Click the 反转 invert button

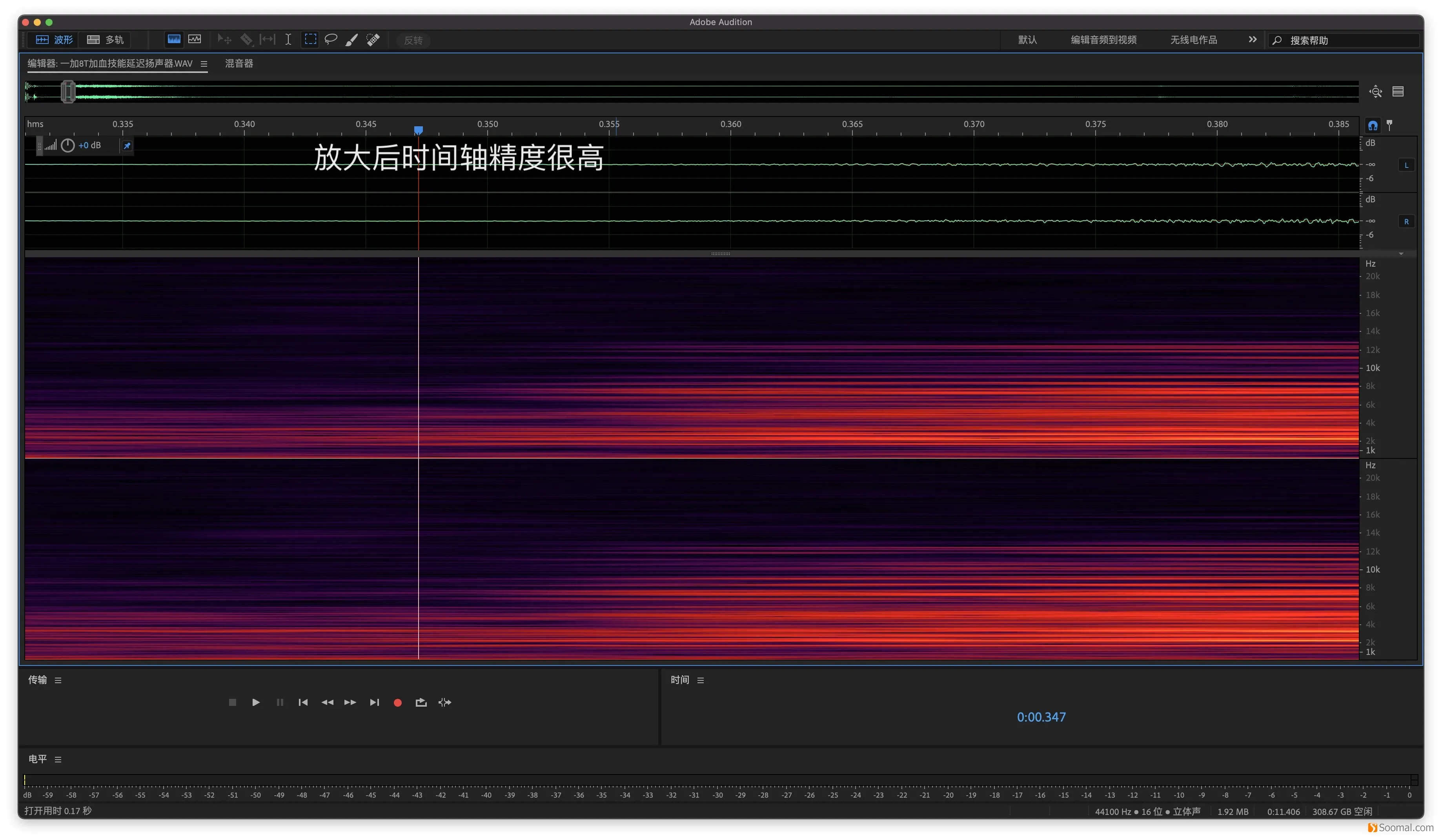[413, 40]
